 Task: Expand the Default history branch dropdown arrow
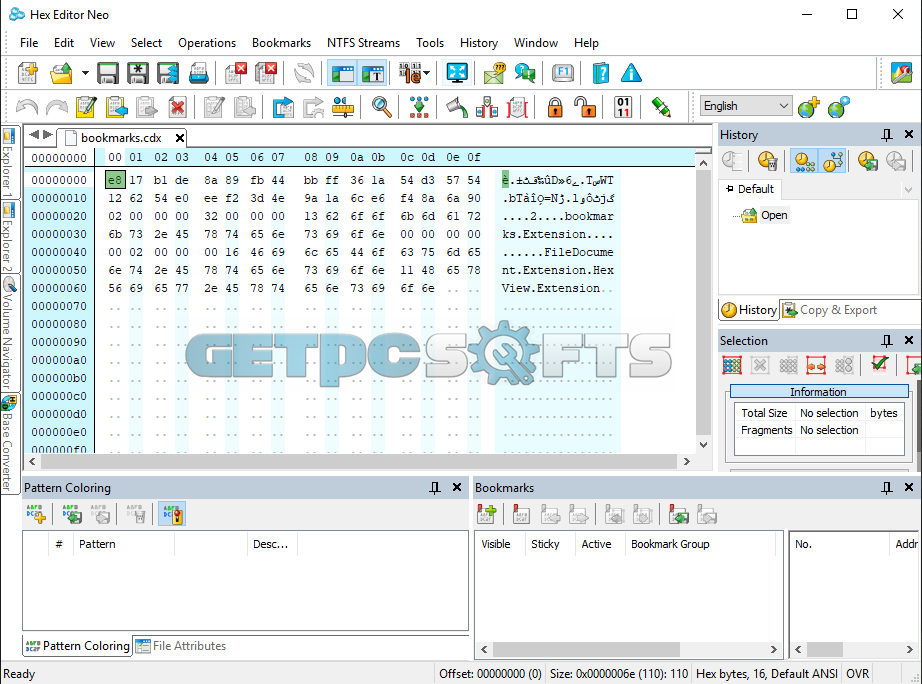click(x=908, y=189)
